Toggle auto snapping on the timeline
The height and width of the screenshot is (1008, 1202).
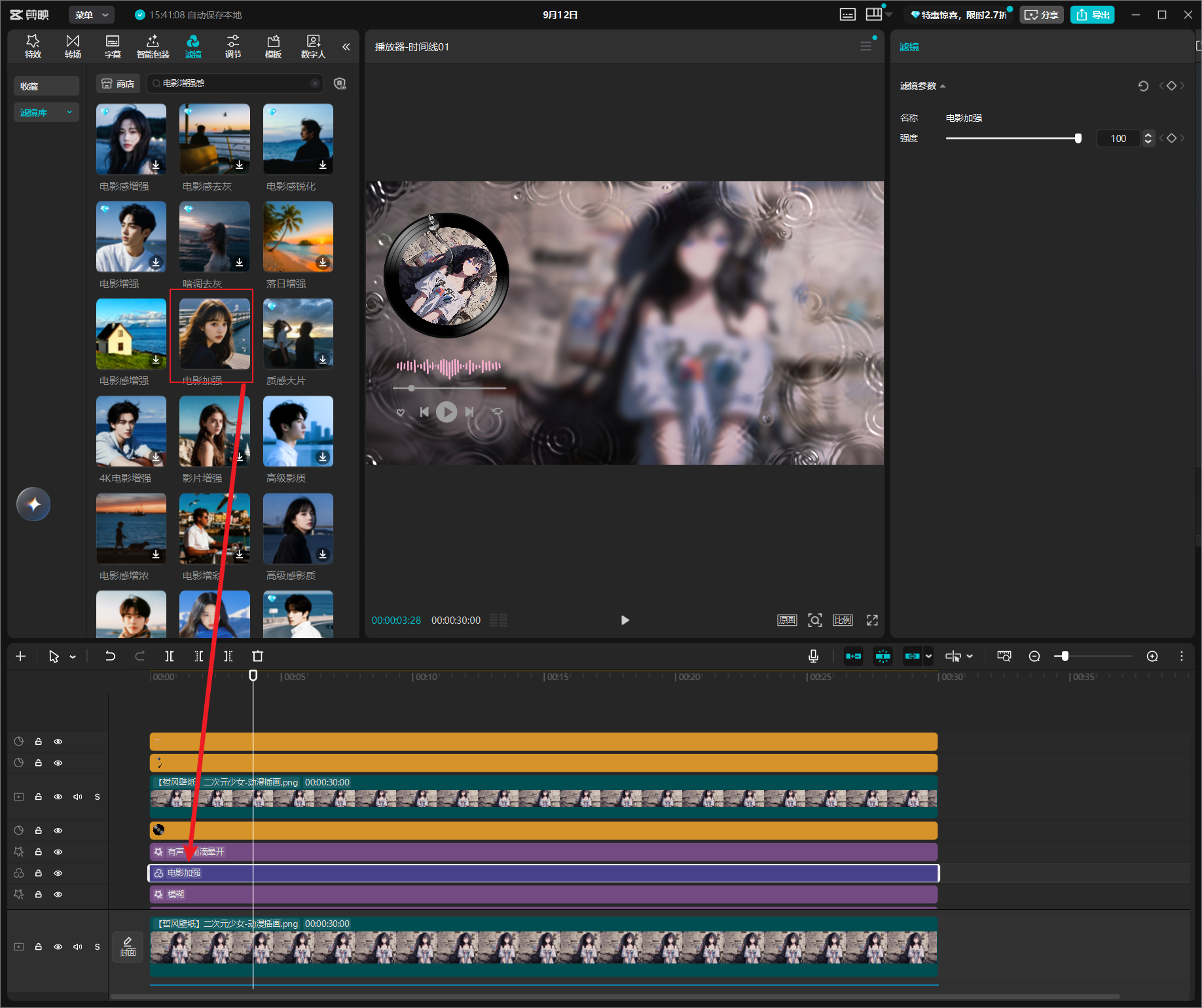(883, 656)
